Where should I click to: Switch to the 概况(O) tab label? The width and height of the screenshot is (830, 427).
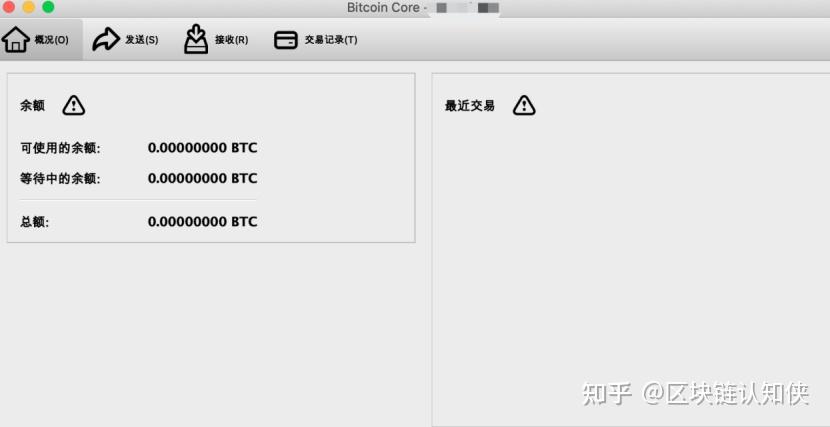(51, 40)
